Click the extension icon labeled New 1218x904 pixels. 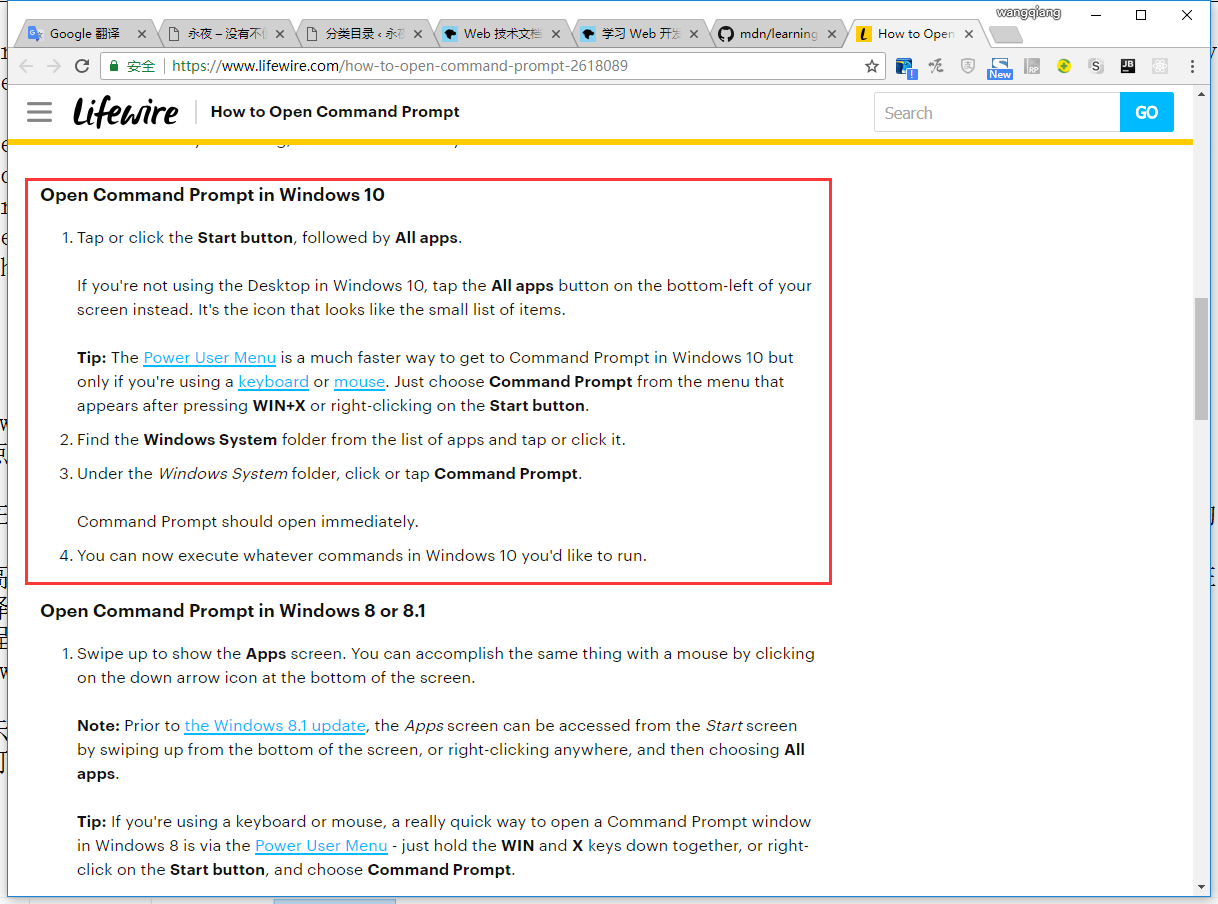click(x=1000, y=67)
